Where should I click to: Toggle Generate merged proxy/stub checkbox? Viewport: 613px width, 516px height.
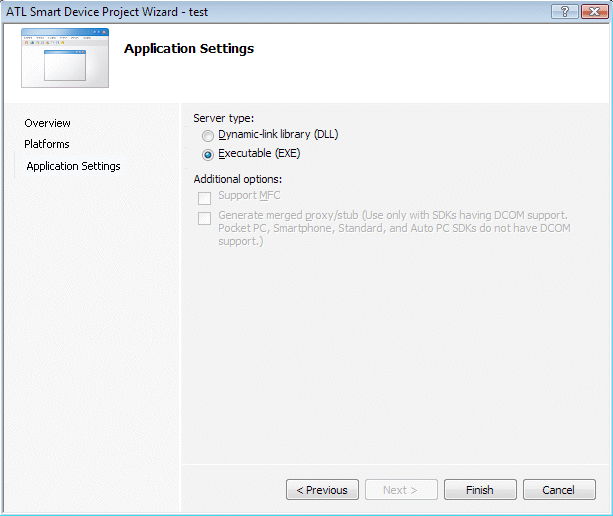[x=204, y=218]
